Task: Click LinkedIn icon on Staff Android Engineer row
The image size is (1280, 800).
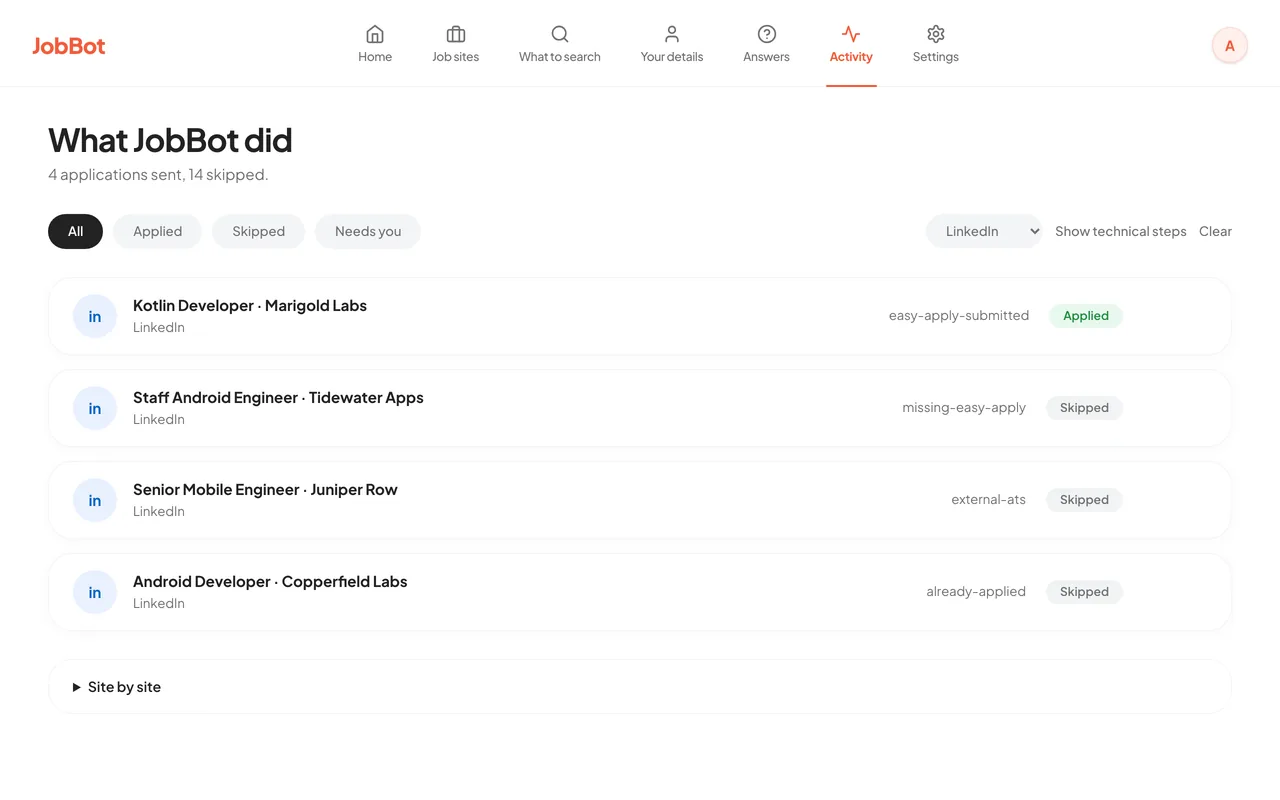Action: 95,408
